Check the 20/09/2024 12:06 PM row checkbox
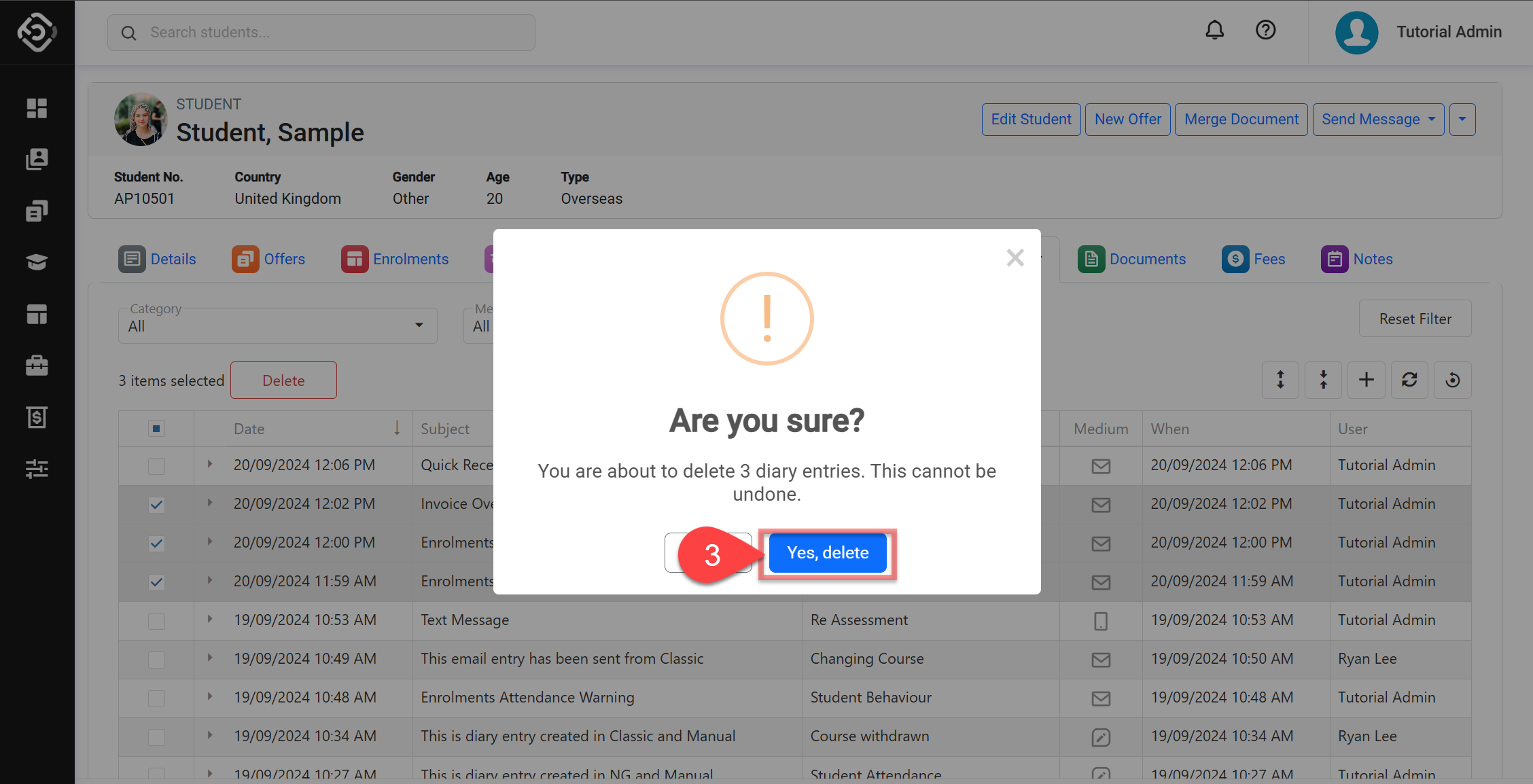1533x784 pixels. [x=156, y=466]
